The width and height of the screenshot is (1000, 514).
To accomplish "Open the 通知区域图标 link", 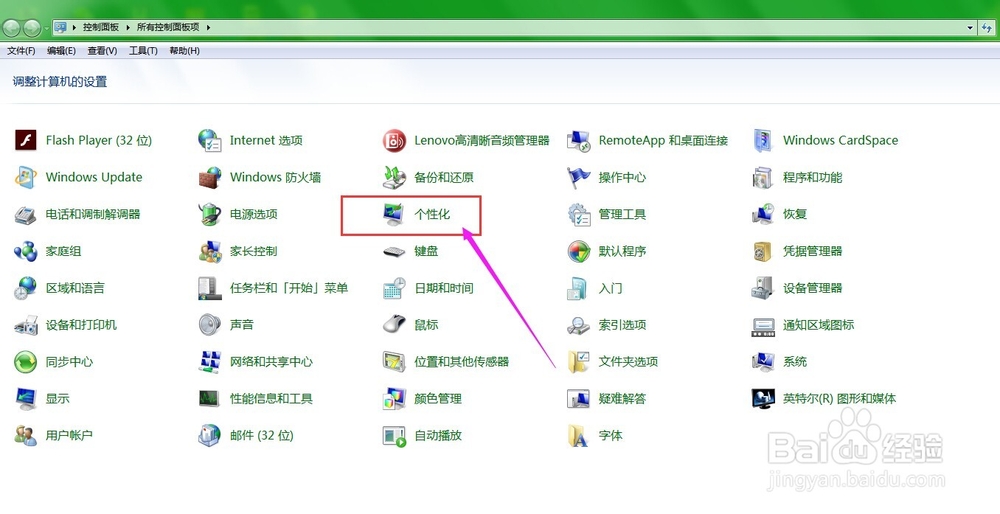I will coord(818,325).
